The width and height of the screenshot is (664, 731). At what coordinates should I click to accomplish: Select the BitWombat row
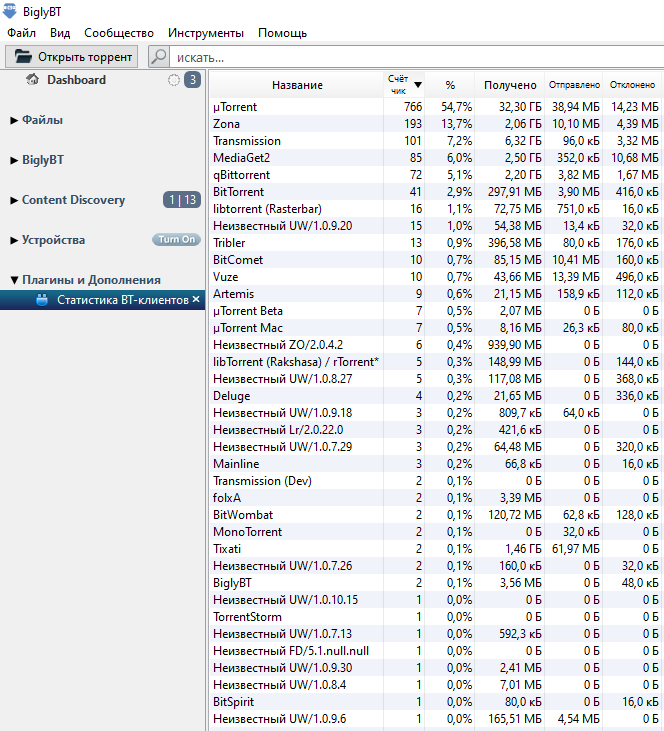436,515
